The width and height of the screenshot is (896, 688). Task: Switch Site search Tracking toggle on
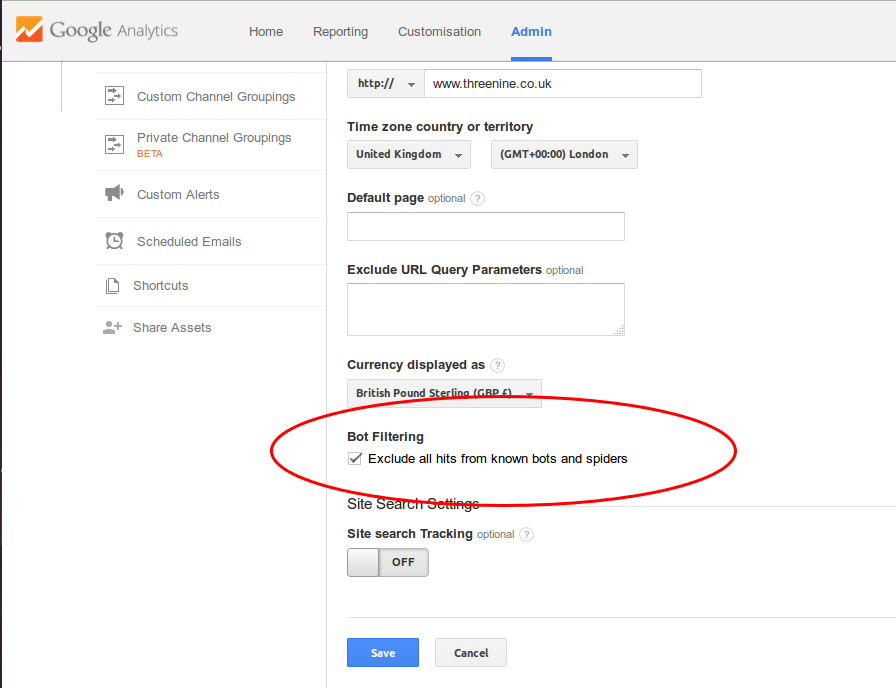[387, 562]
